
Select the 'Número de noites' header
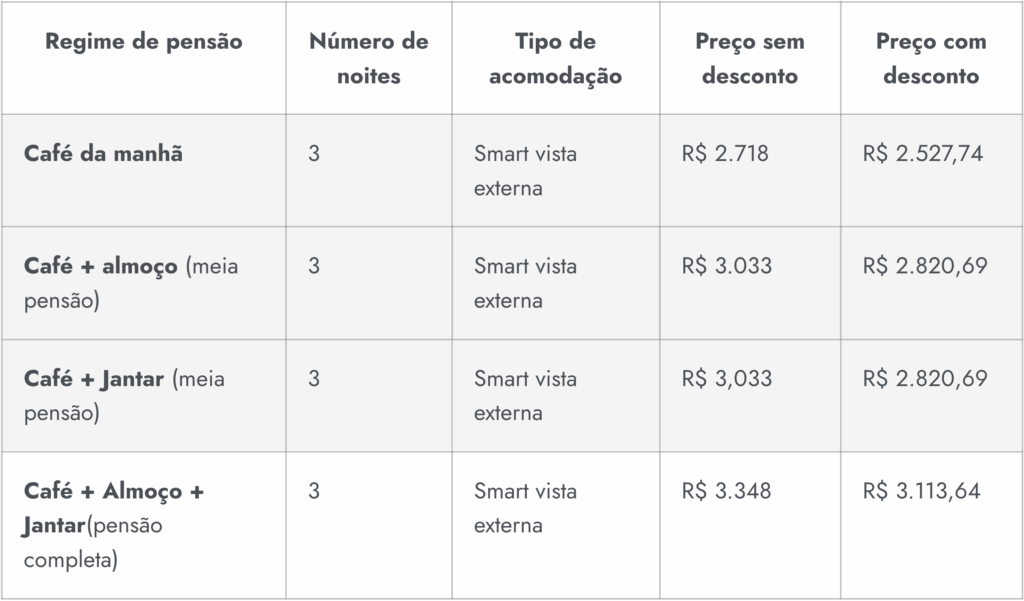tap(368, 59)
